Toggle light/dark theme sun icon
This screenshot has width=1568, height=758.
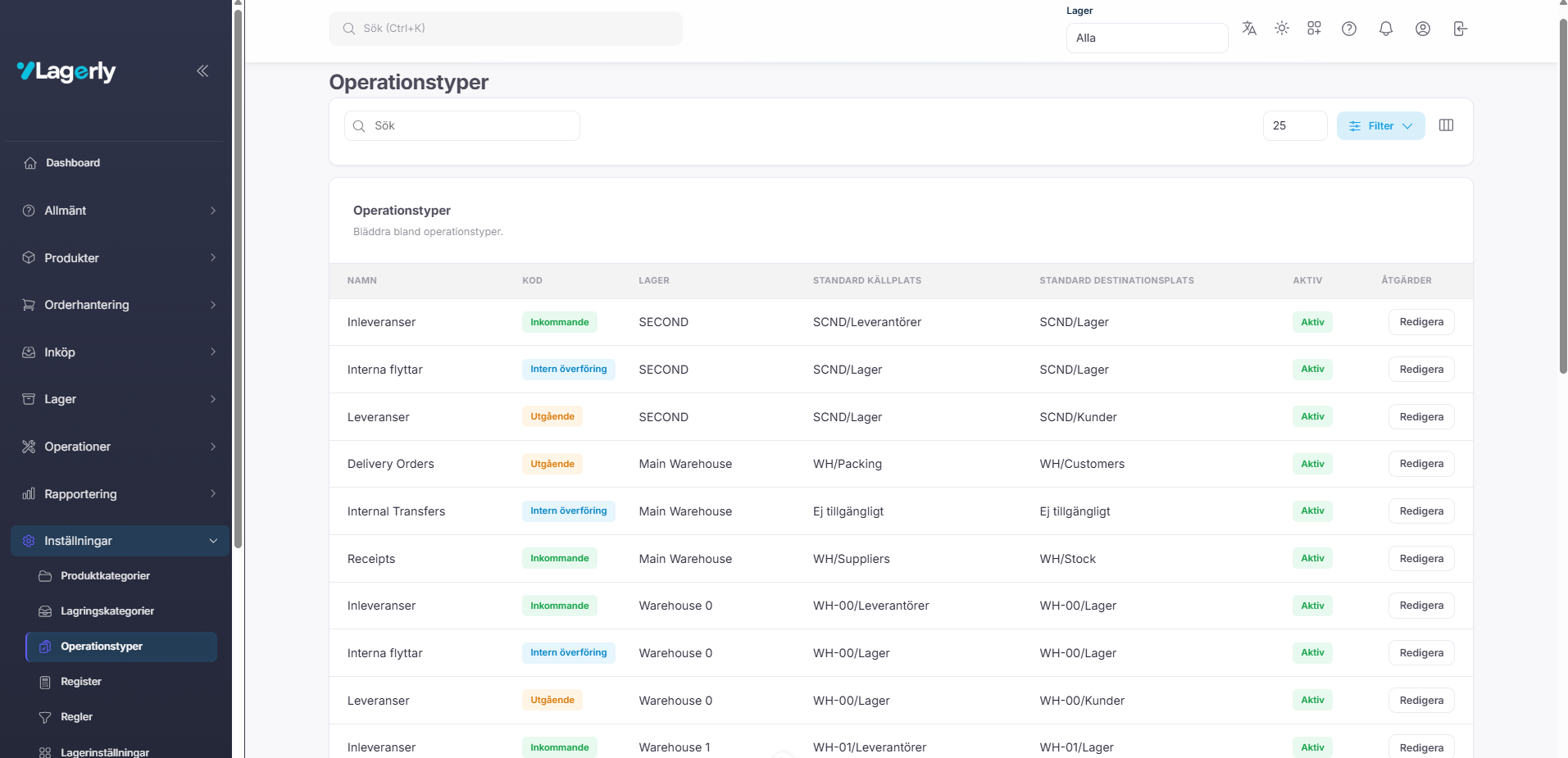click(x=1282, y=29)
